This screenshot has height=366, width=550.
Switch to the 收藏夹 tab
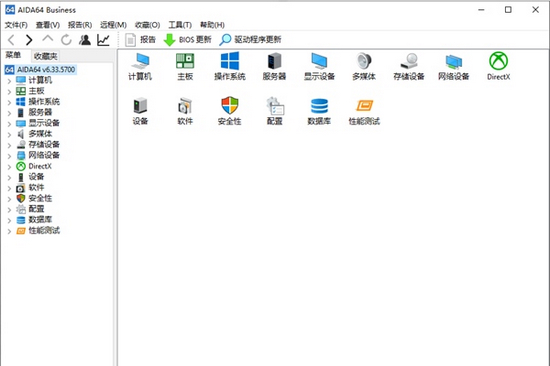click(46, 56)
